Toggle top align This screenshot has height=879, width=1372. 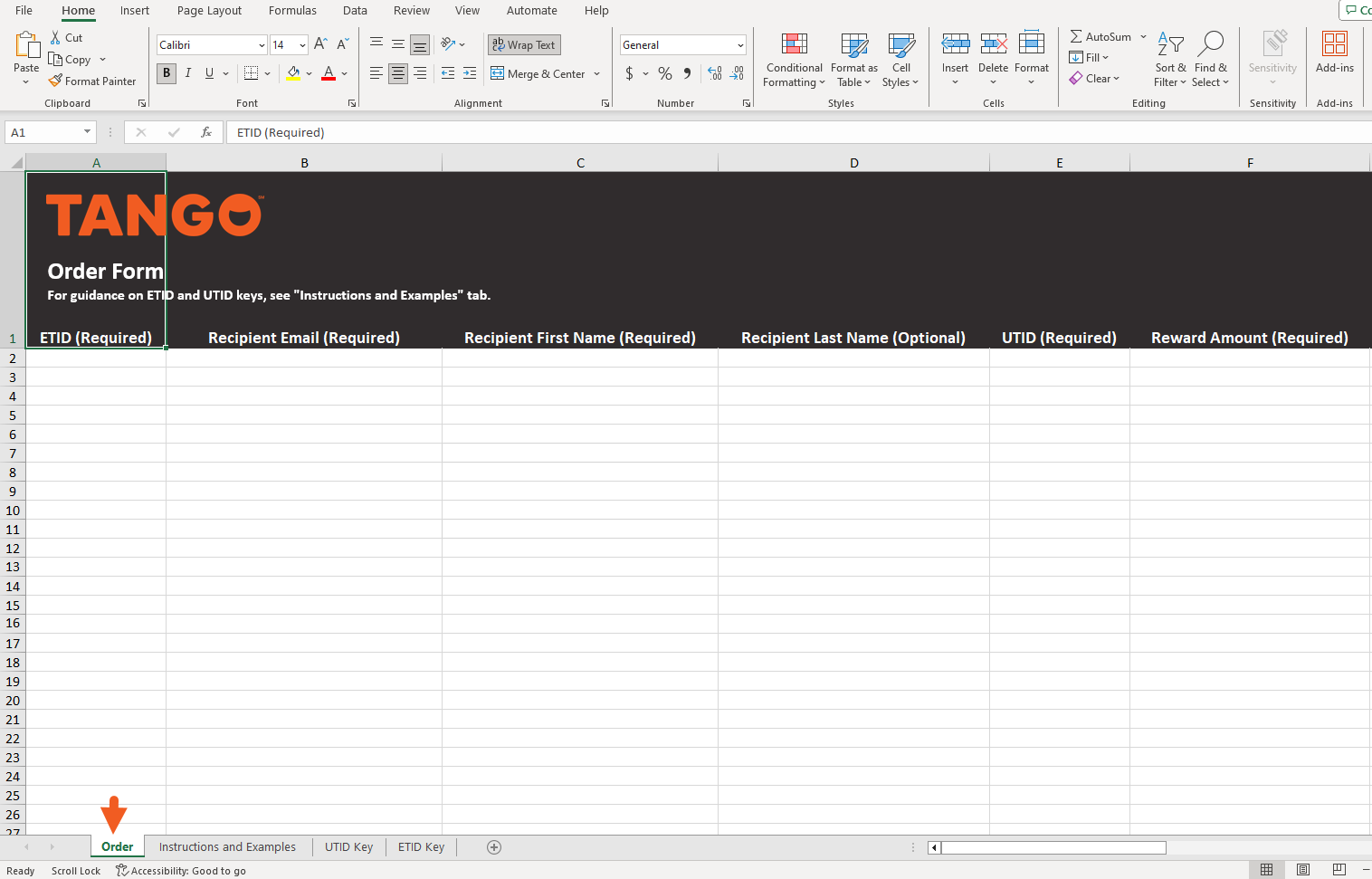pyautogui.click(x=376, y=44)
